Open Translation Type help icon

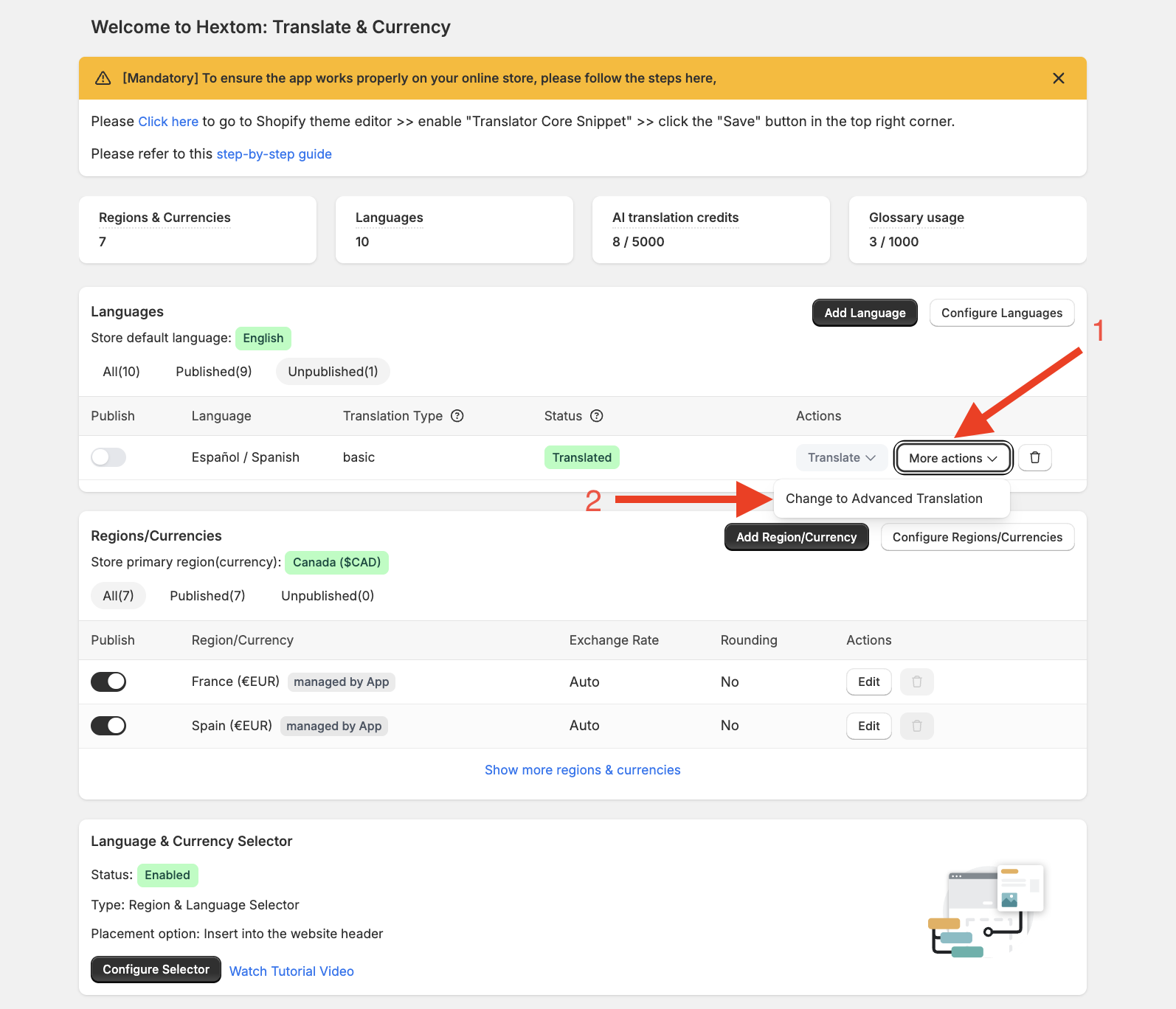click(x=457, y=416)
